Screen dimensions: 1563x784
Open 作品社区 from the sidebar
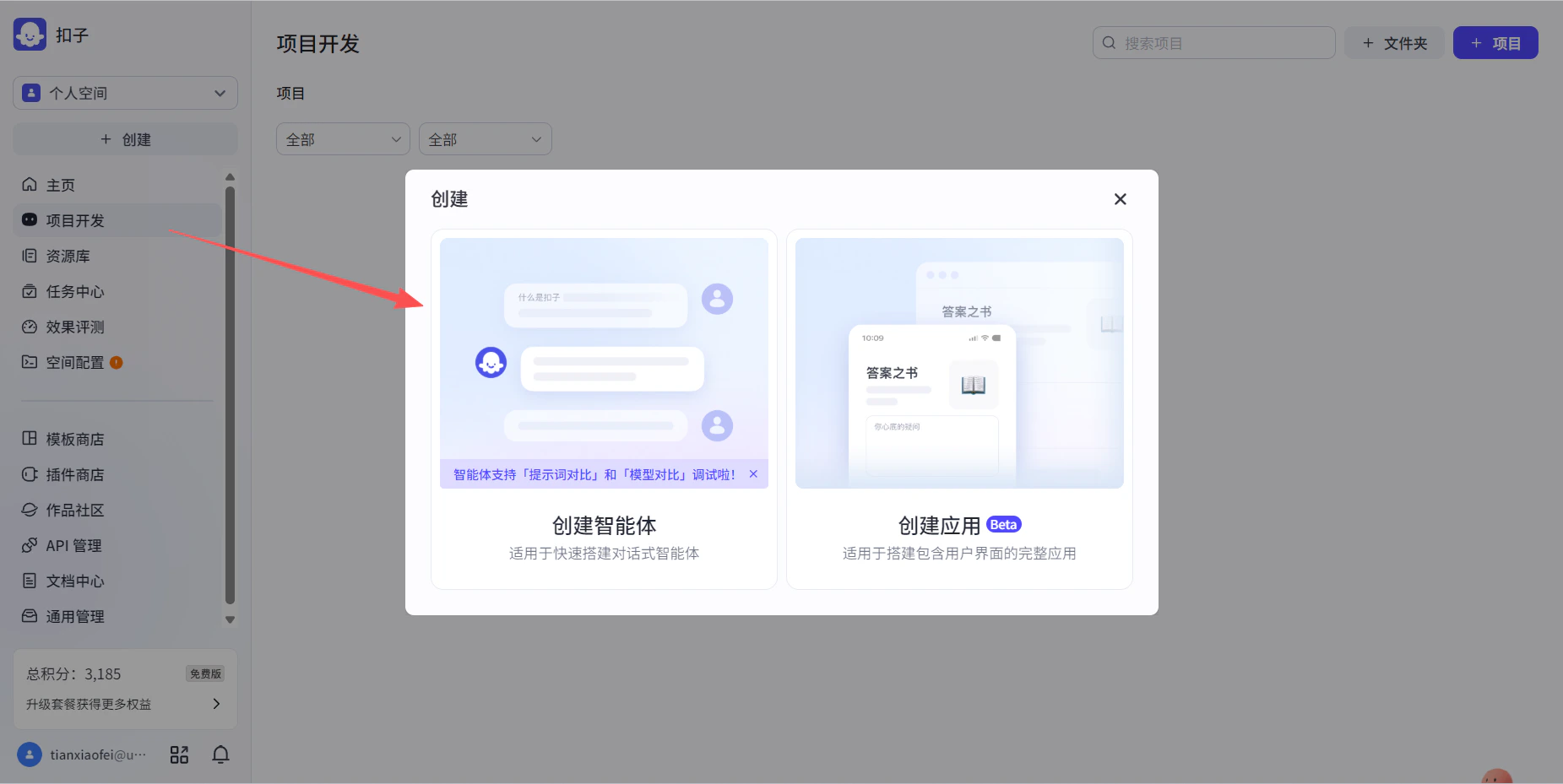point(74,510)
